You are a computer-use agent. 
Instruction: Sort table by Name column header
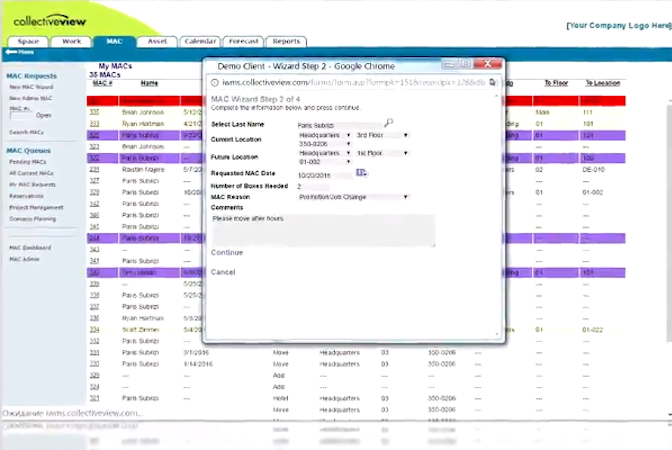pyautogui.click(x=149, y=83)
